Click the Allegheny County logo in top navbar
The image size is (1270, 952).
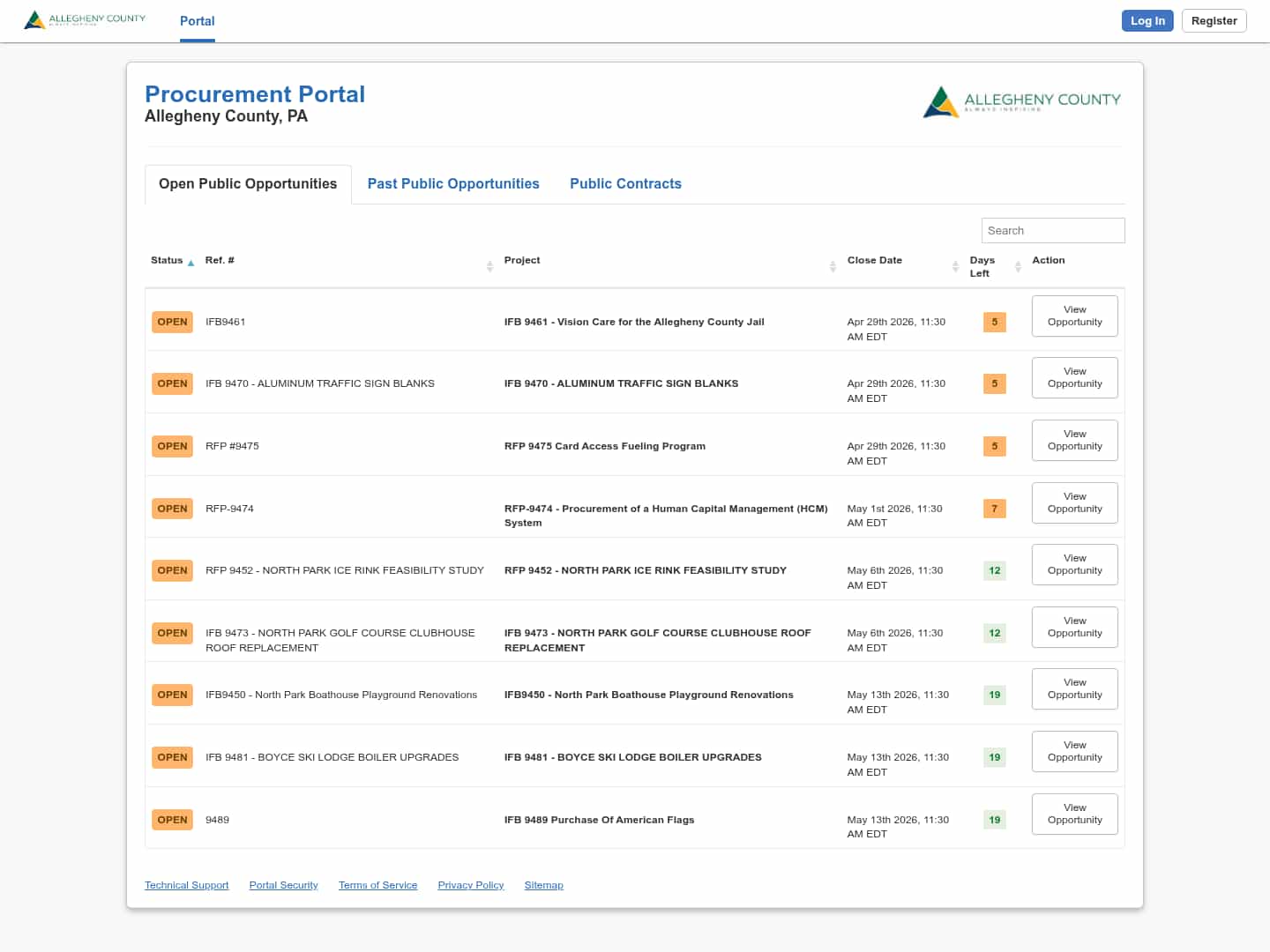pos(85,19)
